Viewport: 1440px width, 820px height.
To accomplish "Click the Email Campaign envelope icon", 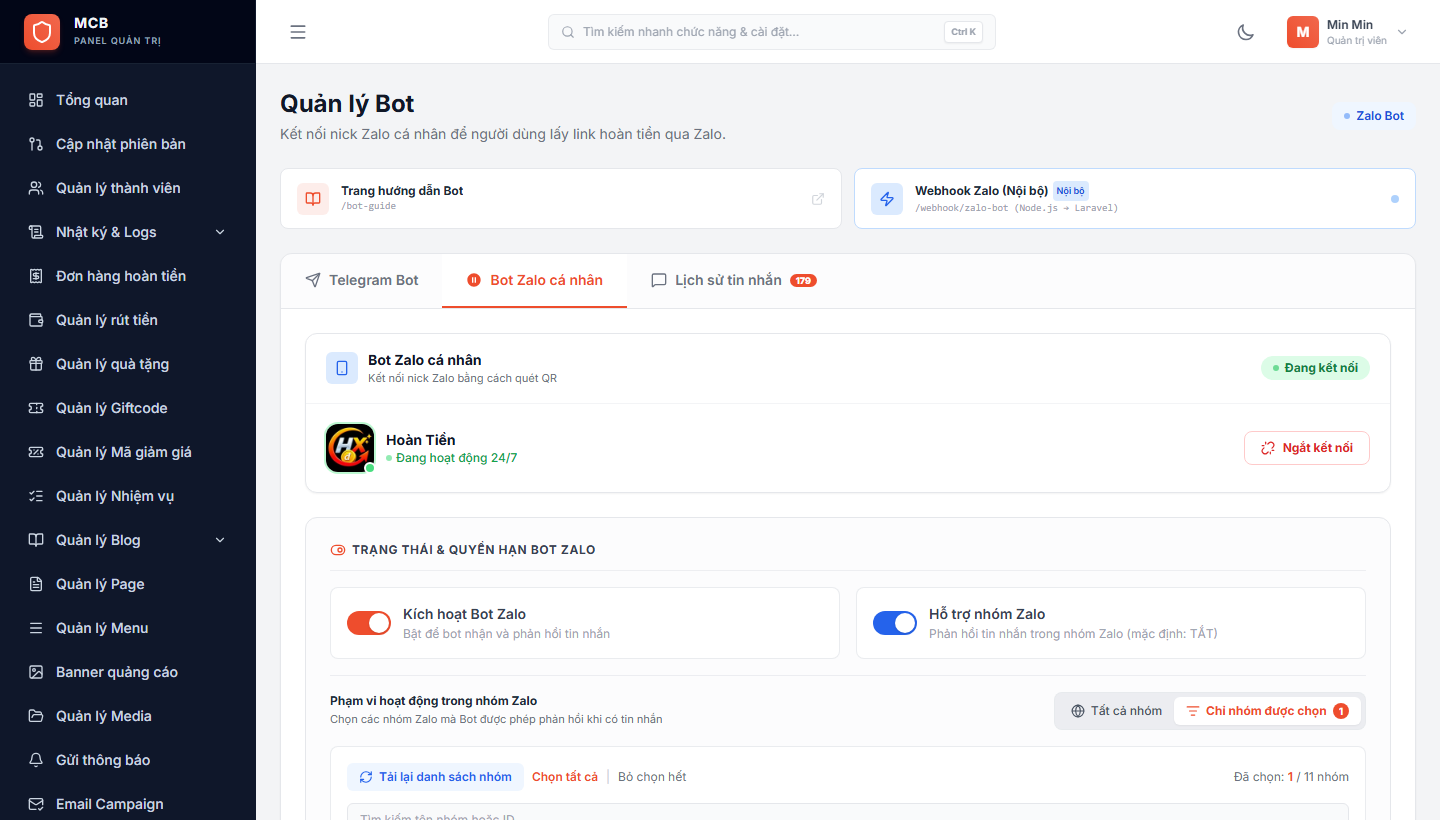I will point(36,804).
